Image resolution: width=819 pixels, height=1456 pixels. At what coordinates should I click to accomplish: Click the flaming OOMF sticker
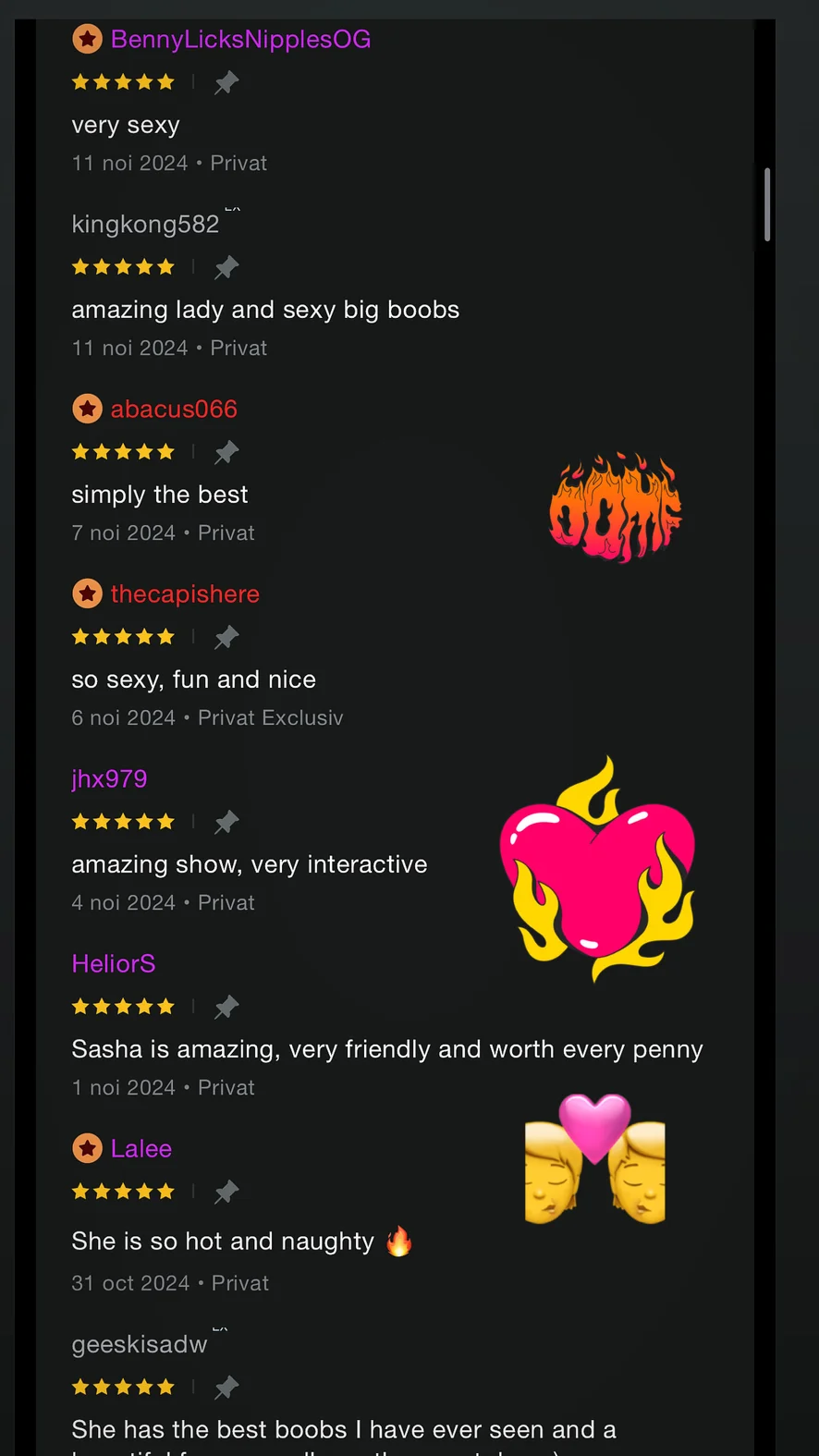(616, 508)
